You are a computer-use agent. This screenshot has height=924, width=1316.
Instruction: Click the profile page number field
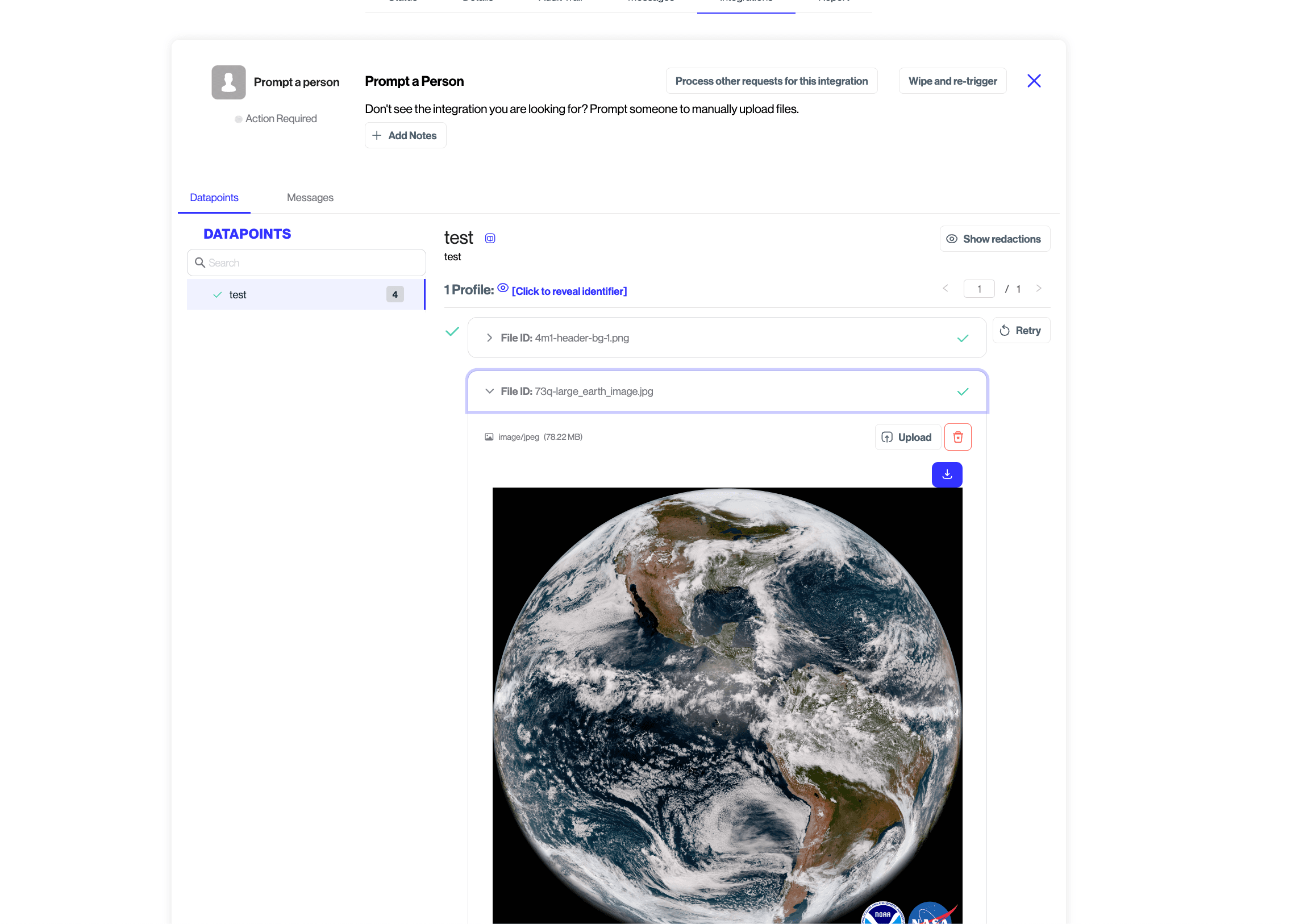[x=978, y=288]
